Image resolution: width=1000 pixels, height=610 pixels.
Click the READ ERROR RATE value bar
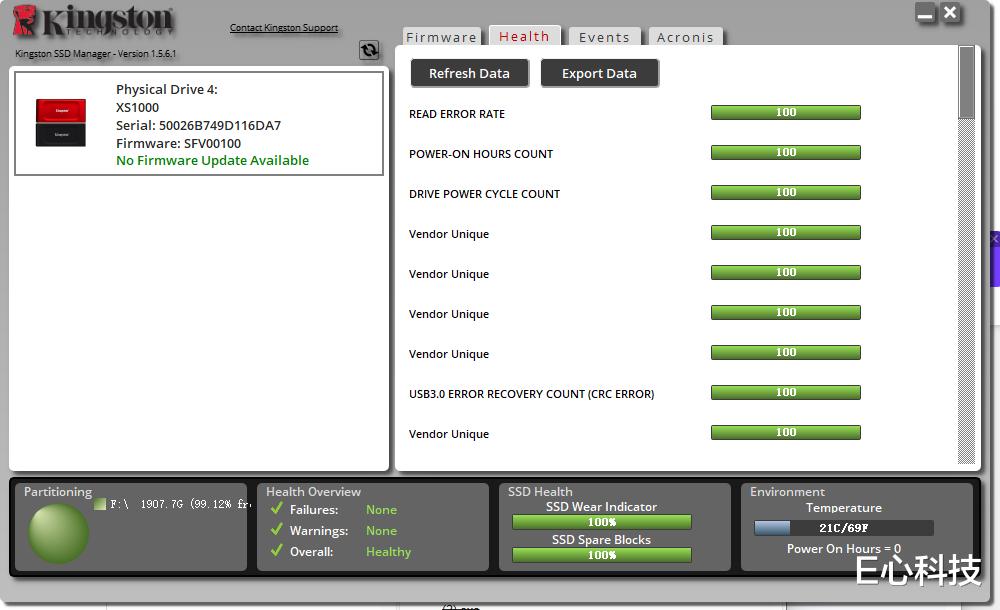786,112
